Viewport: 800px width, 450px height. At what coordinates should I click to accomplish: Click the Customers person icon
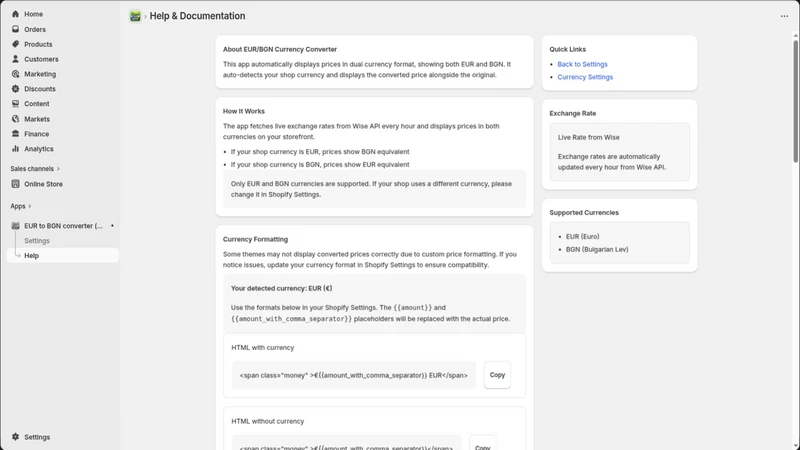click(x=15, y=59)
